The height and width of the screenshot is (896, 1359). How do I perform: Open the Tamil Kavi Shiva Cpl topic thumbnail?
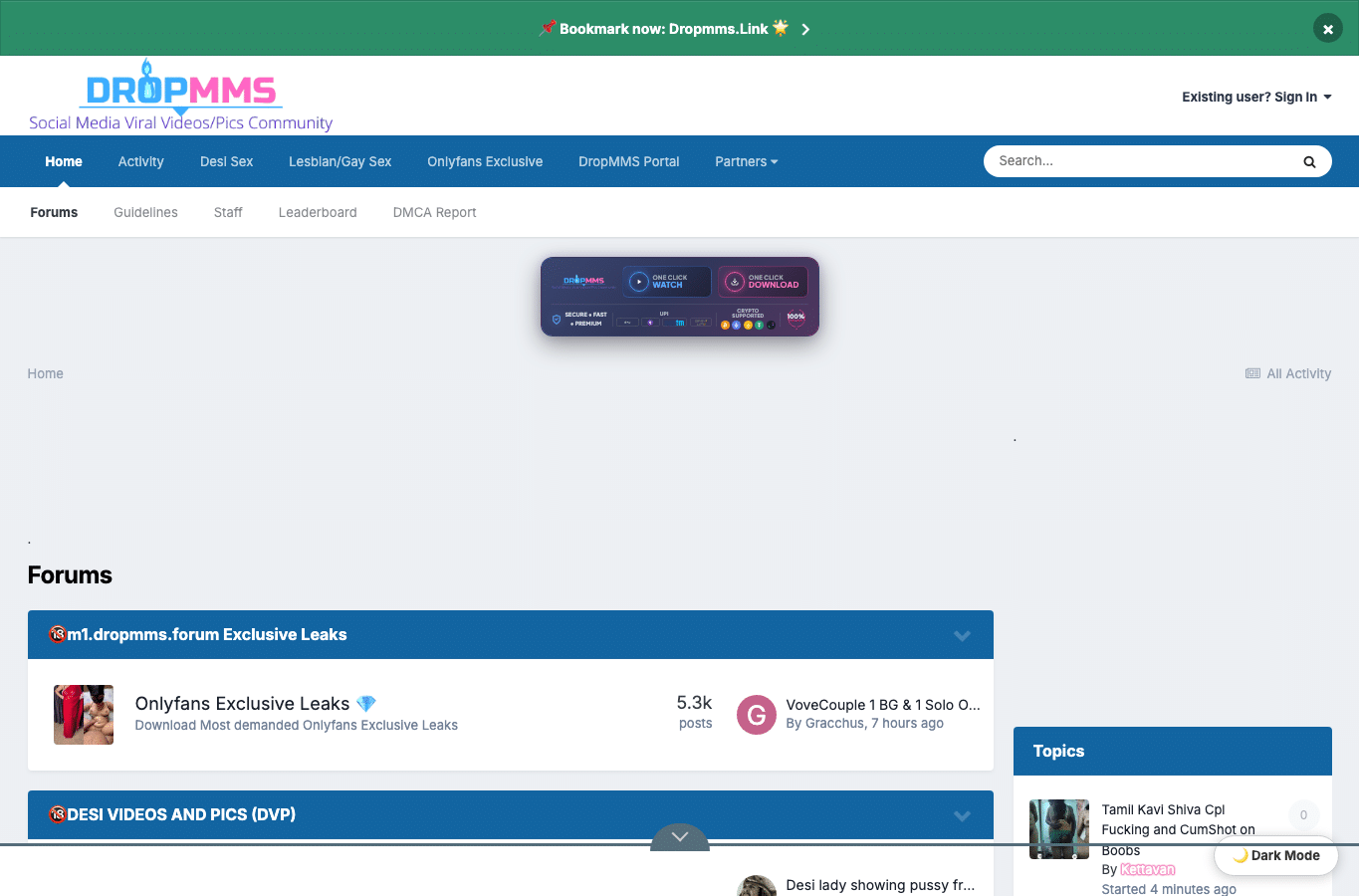click(x=1059, y=829)
